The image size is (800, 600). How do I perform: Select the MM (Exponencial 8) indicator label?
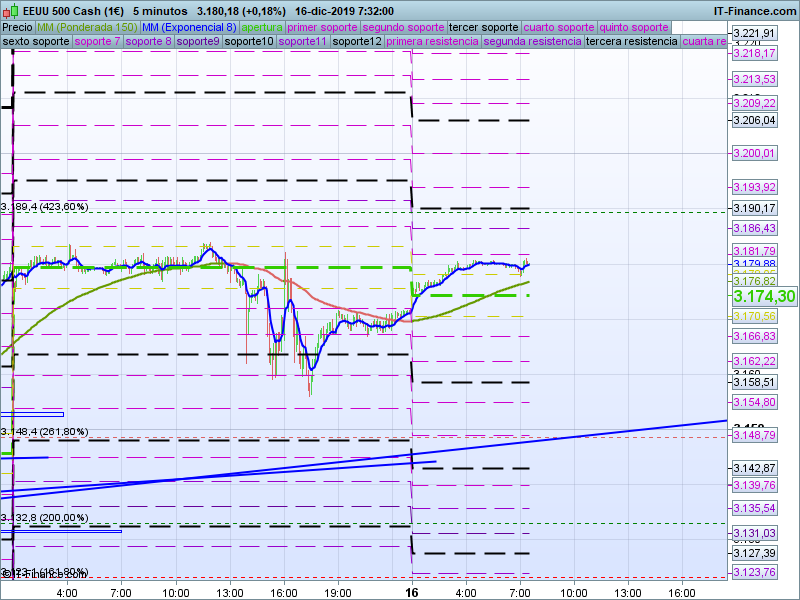coord(189,27)
